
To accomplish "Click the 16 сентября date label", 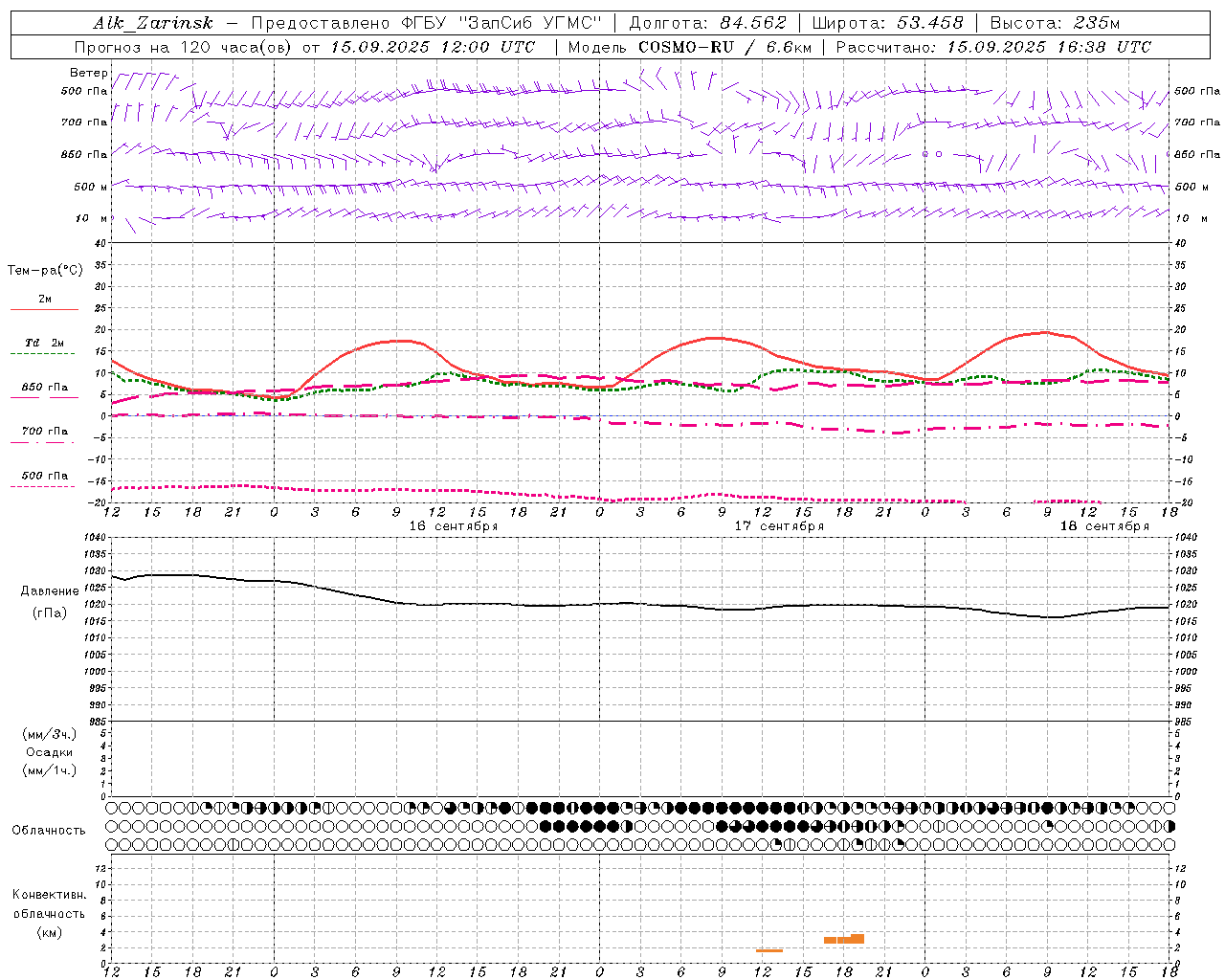I will [x=454, y=526].
